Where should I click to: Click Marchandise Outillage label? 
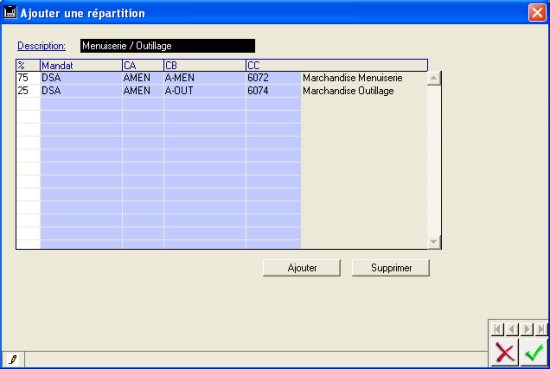pyautogui.click(x=348, y=91)
